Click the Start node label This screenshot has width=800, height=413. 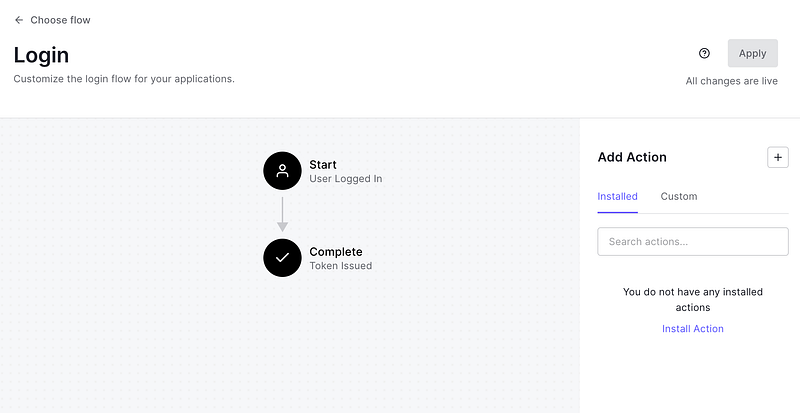pyautogui.click(x=323, y=165)
